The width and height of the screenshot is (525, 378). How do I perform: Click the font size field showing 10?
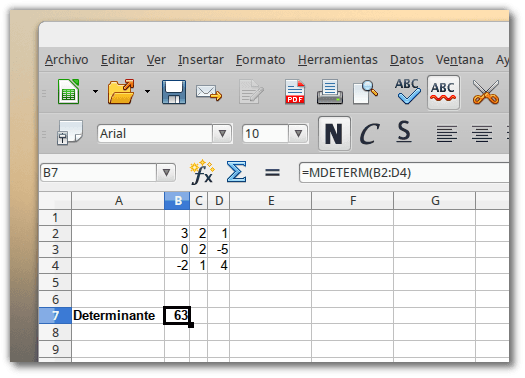click(x=266, y=134)
